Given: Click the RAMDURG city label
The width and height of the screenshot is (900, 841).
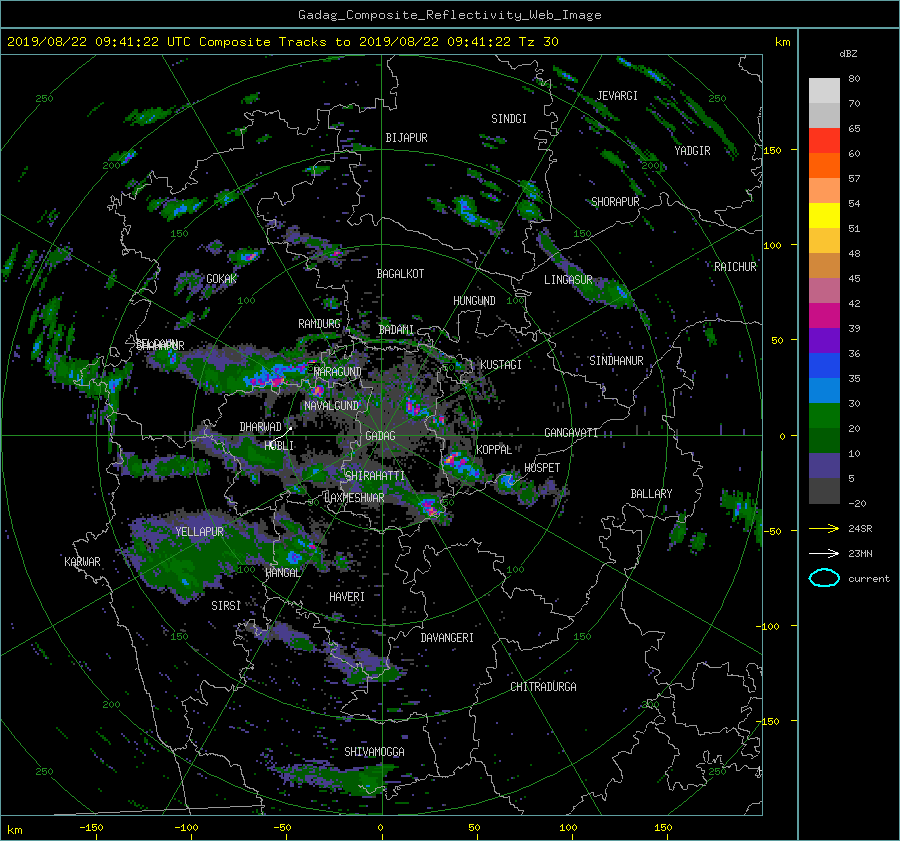Looking at the screenshot, I should pyautogui.click(x=319, y=324).
